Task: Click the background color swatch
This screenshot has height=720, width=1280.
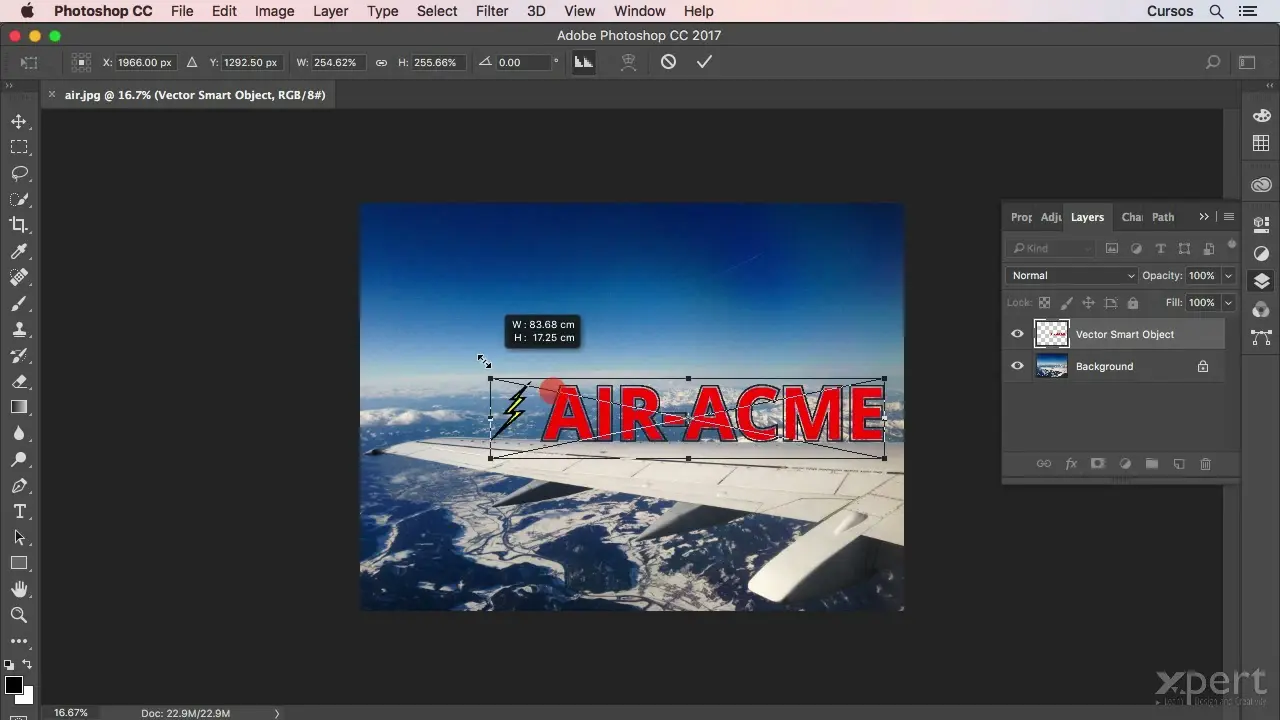Action: pyautogui.click(x=28, y=697)
